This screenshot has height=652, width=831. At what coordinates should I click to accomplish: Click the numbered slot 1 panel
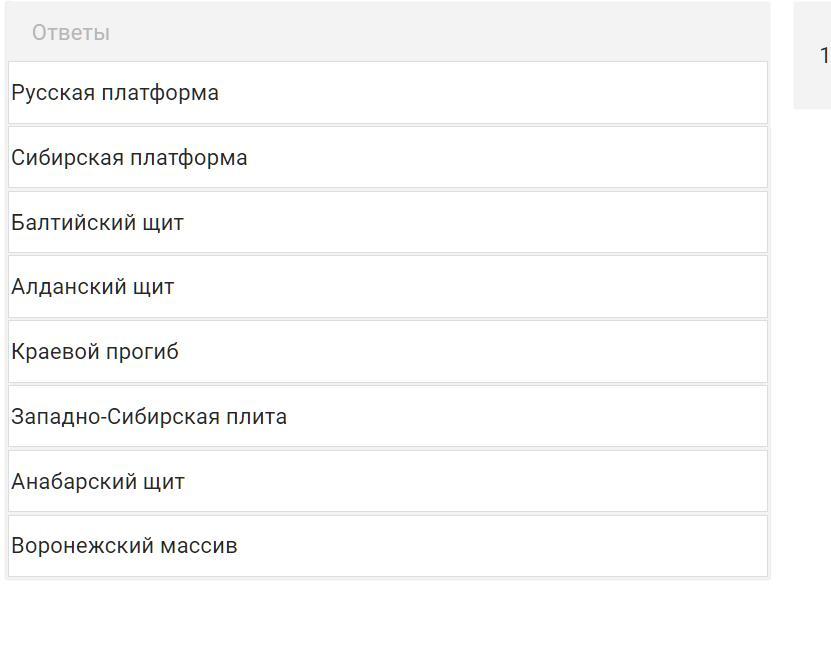pos(812,55)
